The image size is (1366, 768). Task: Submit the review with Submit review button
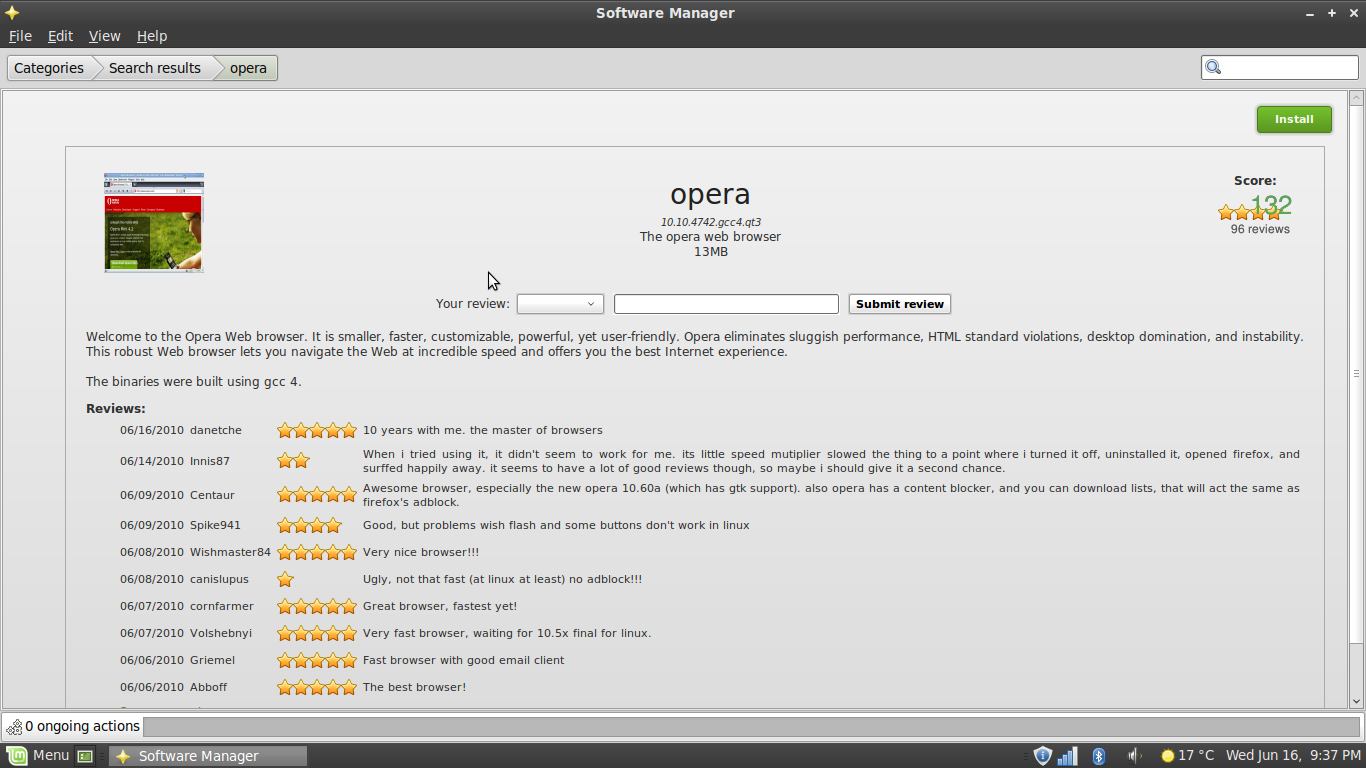click(x=899, y=304)
